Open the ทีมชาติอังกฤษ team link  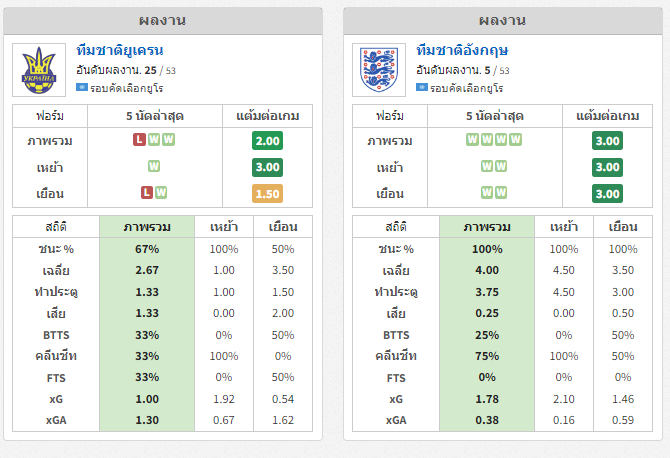462,50
